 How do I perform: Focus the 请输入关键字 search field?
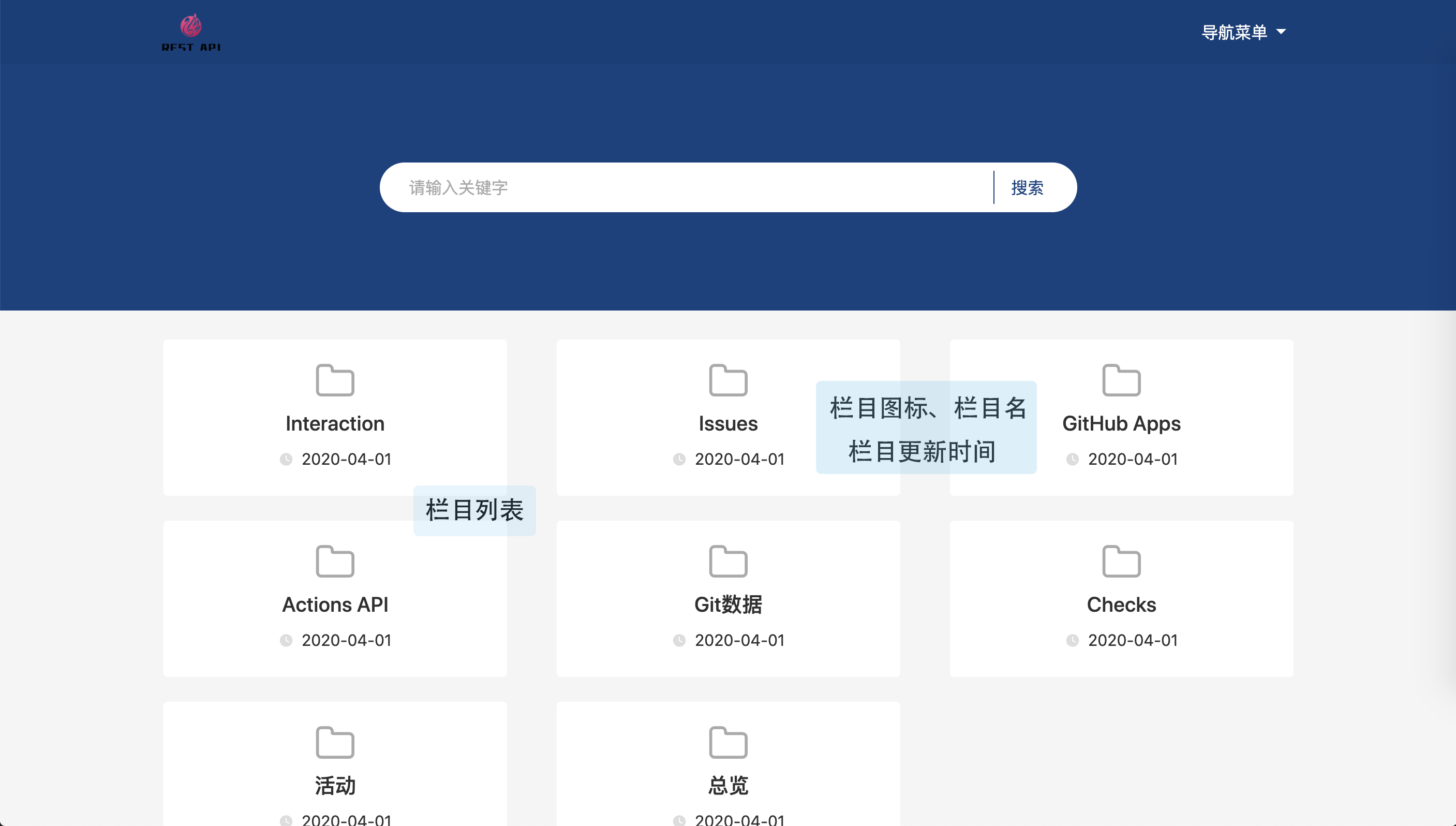tap(680, 187)
